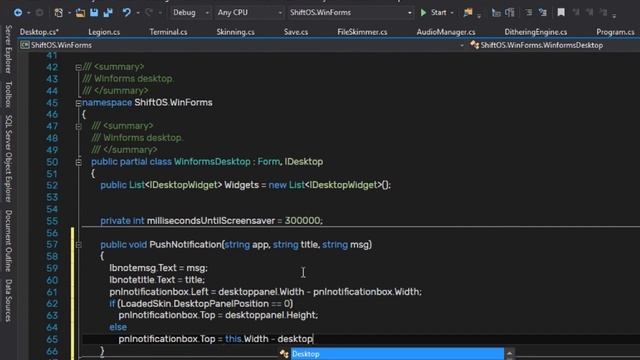Image resolution: width=640 pixels, height=360 pixels.
Task: Click the Open File folder icon
Action: (80, 13)
